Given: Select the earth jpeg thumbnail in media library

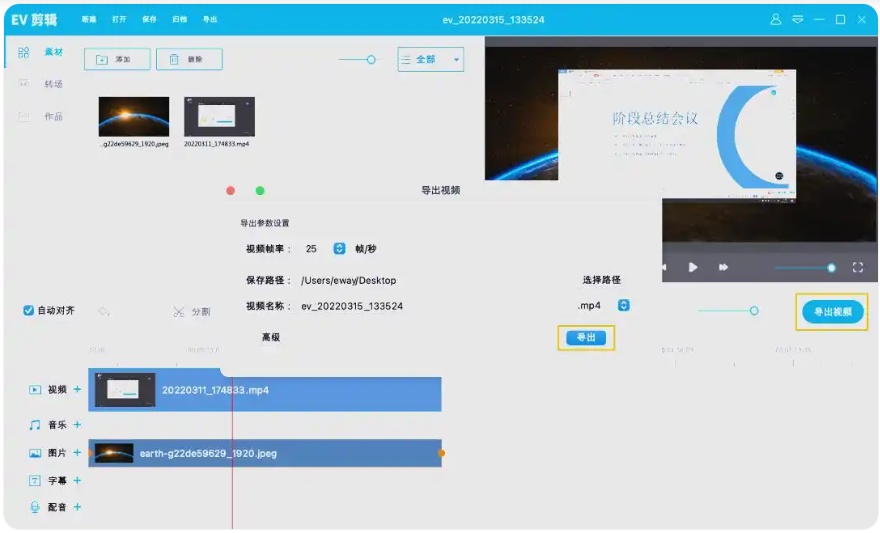Looking at the screenshot, I should [x=134, y=117].
